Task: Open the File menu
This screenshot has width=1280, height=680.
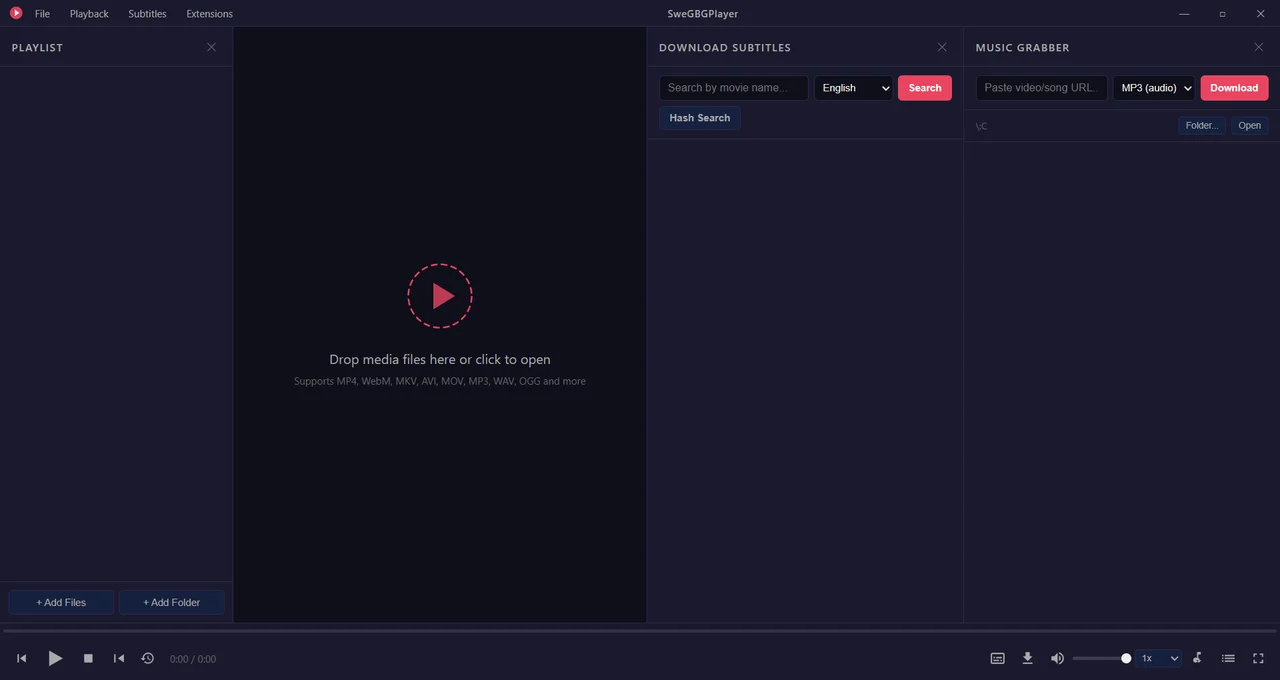Action: [x=42, y=14]
